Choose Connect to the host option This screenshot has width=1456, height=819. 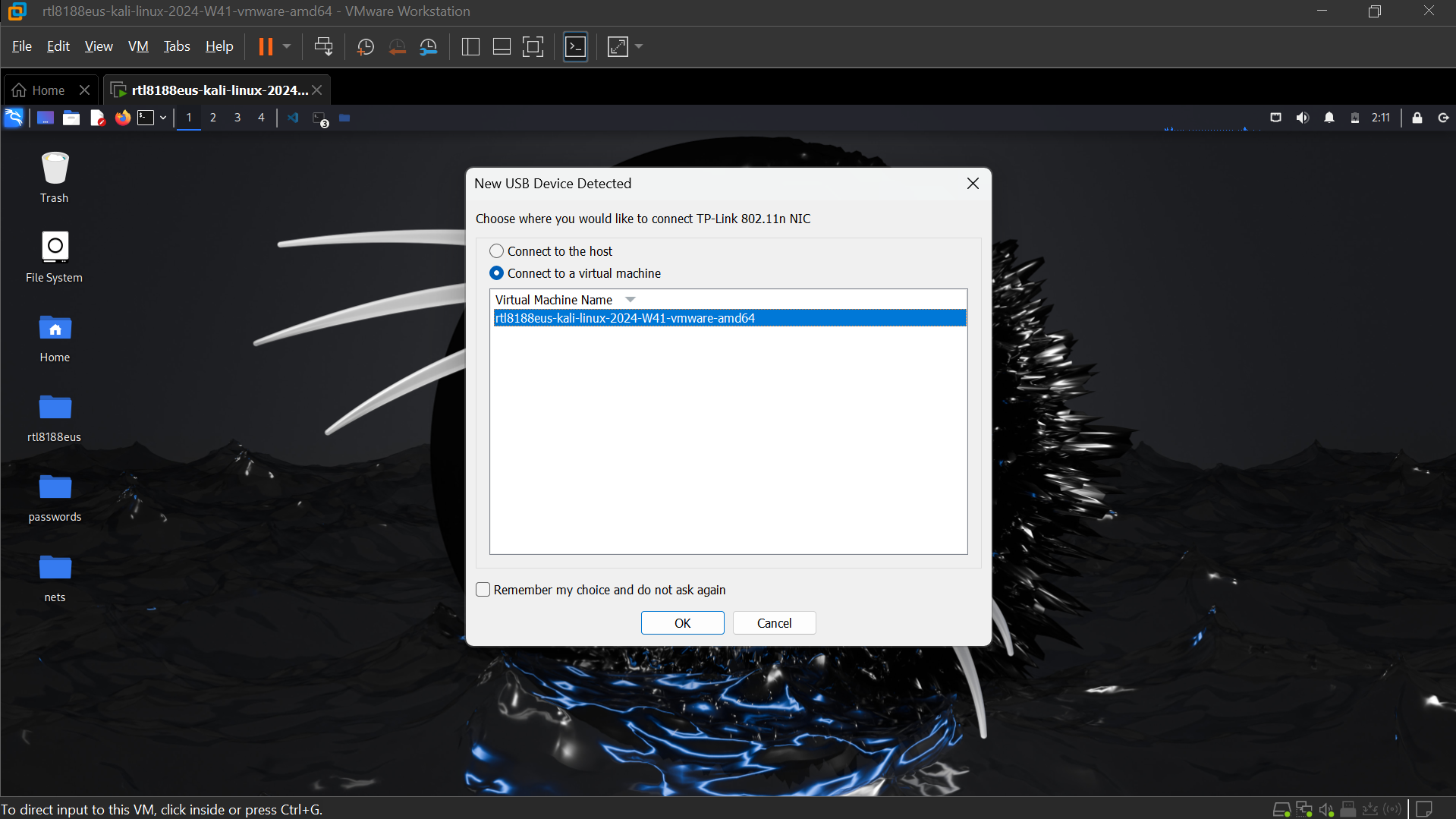tap(551, 251)
